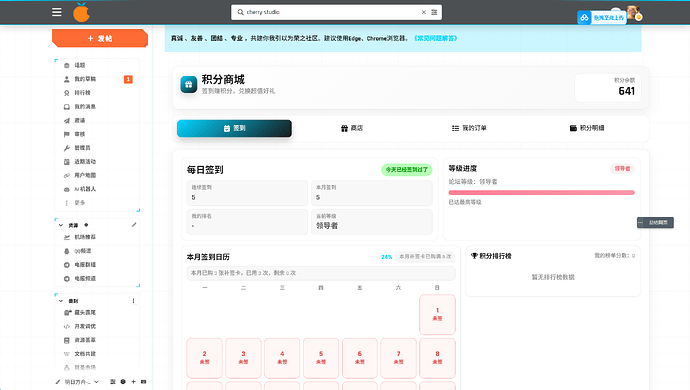The width and height of the screenshot is (690, 390).
Task: Click the 24% monthly sign-in rate
Action: [387, 257]
